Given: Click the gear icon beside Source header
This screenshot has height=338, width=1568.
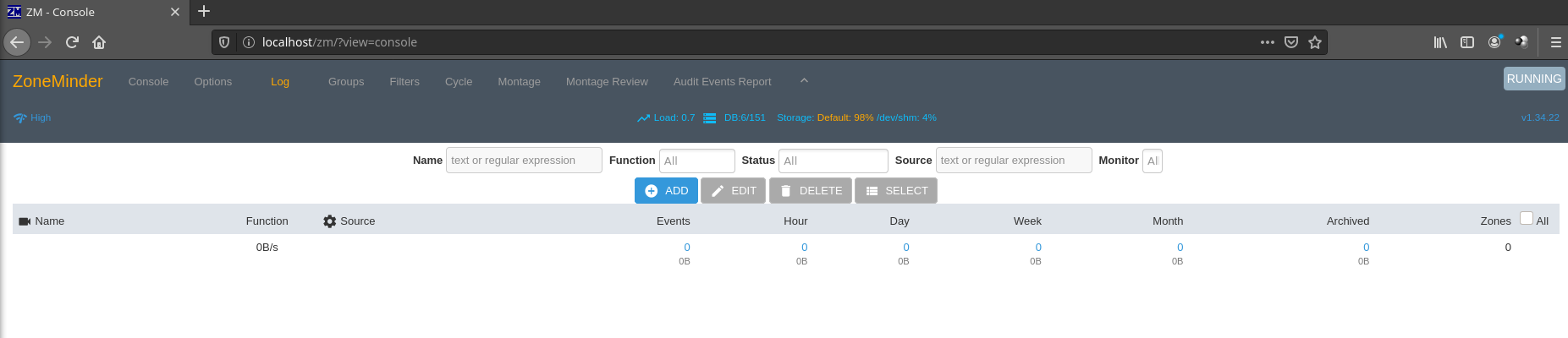Looking at the screenshot, I should coord(330,221).
